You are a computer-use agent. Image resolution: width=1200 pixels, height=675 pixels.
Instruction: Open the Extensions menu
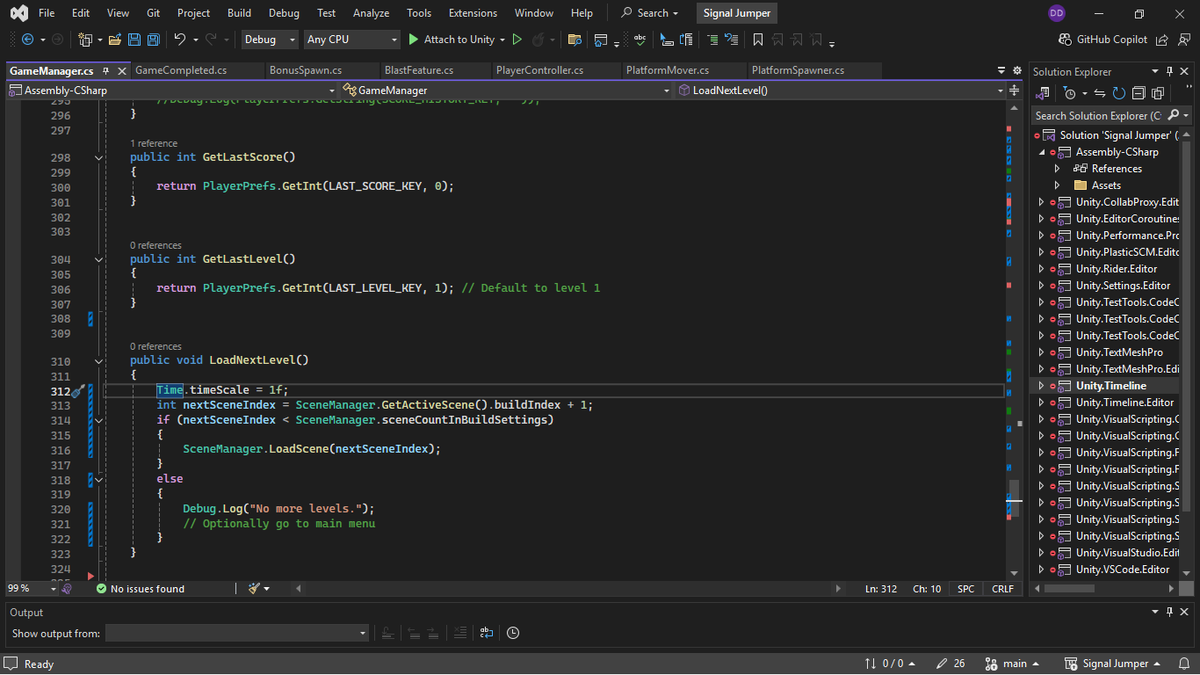[473, 13]
